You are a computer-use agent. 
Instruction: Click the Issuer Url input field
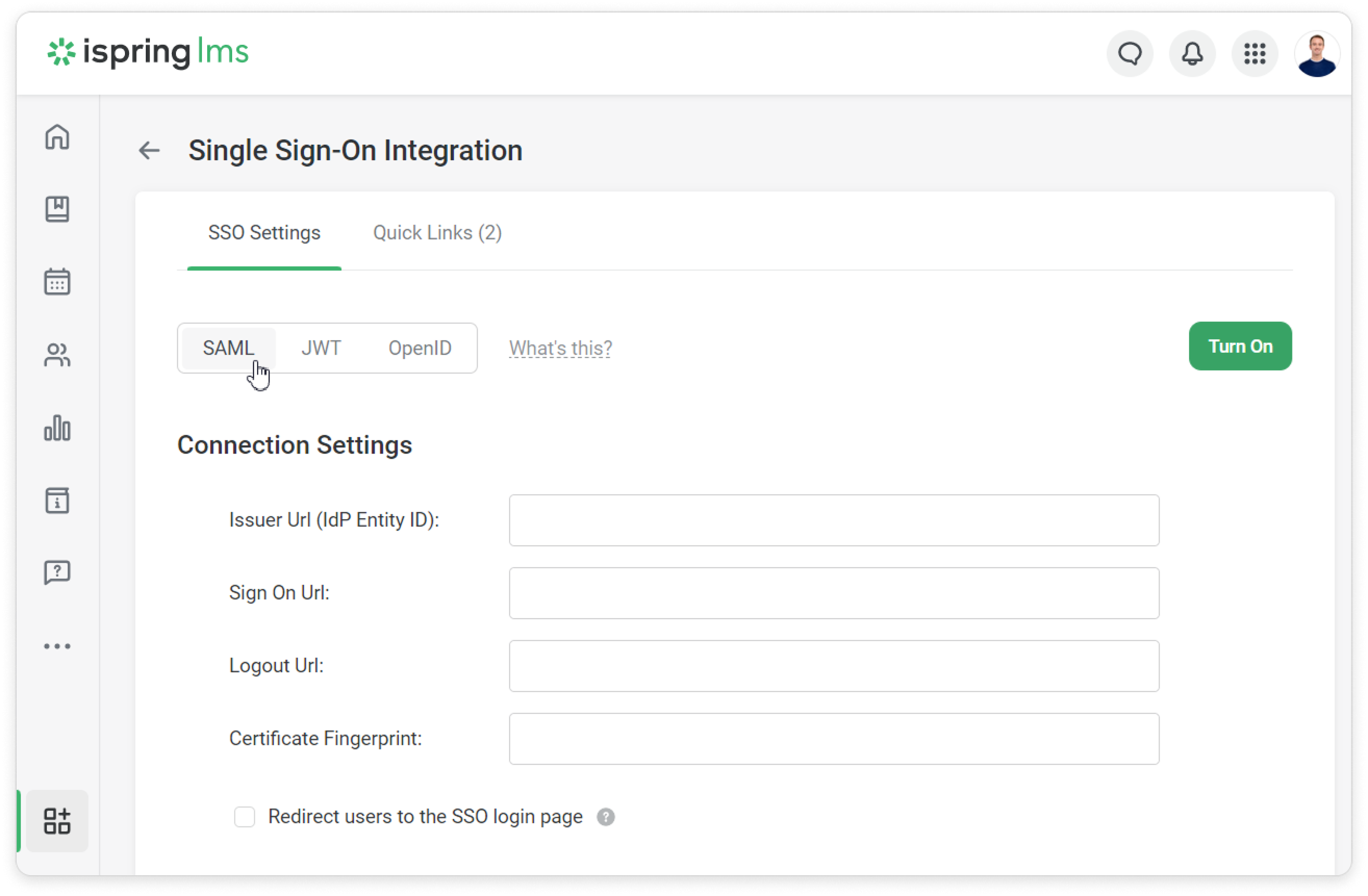pyautogui.click(x=833, y=520)
